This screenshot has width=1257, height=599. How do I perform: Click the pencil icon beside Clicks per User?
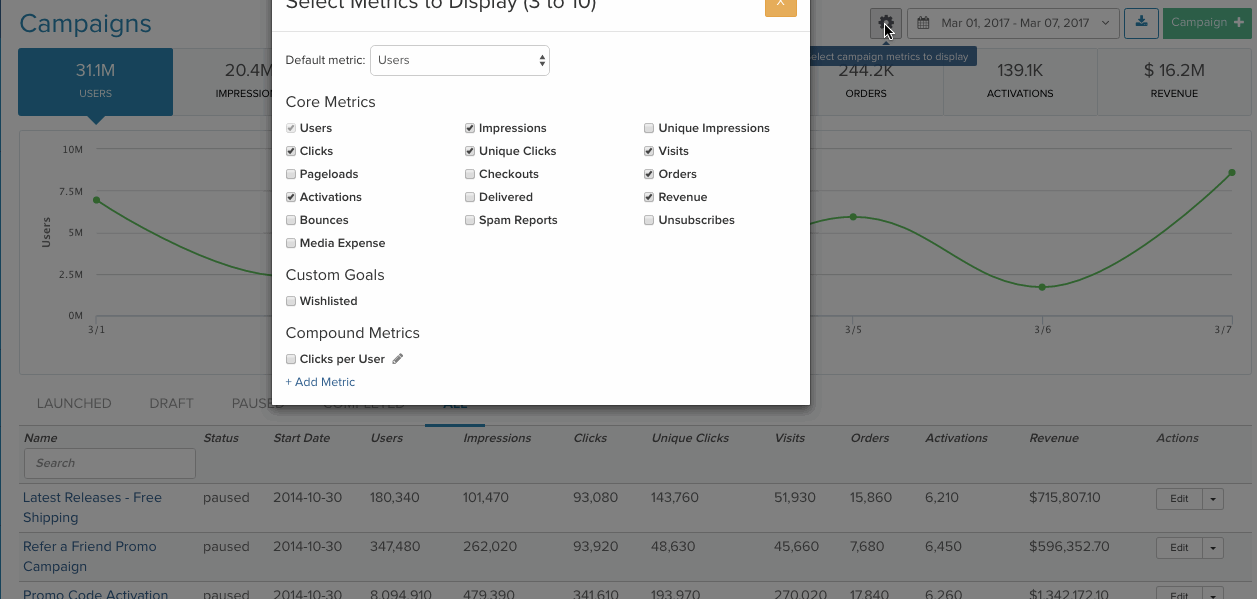point(397,359)
